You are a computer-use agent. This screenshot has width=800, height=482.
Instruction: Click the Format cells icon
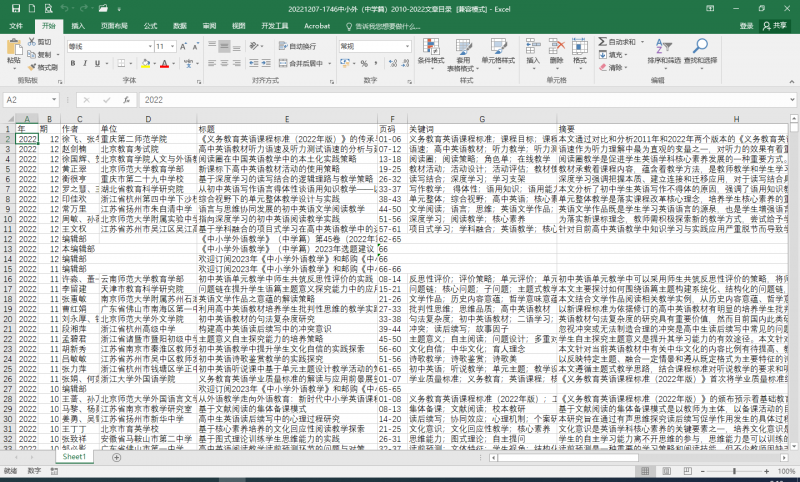(x=580, y=46)
